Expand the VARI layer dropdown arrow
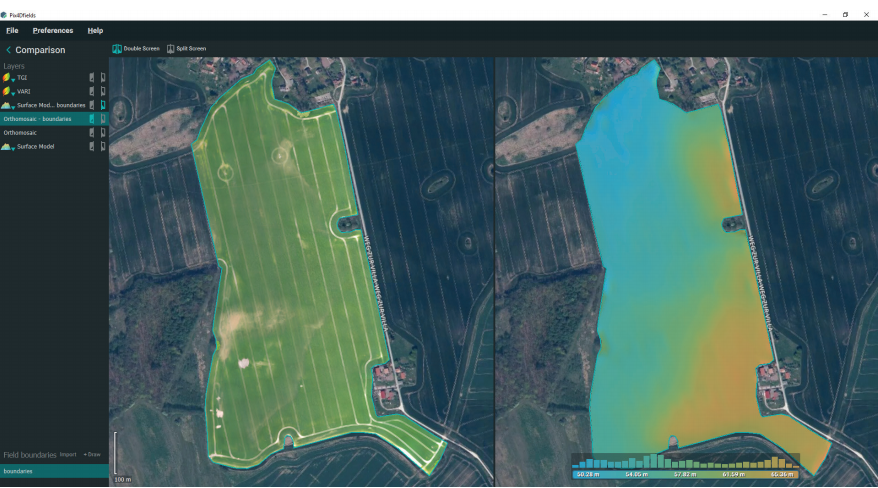Image resolution: width=878 pixels, height=488 pixels. click(14, 93)
